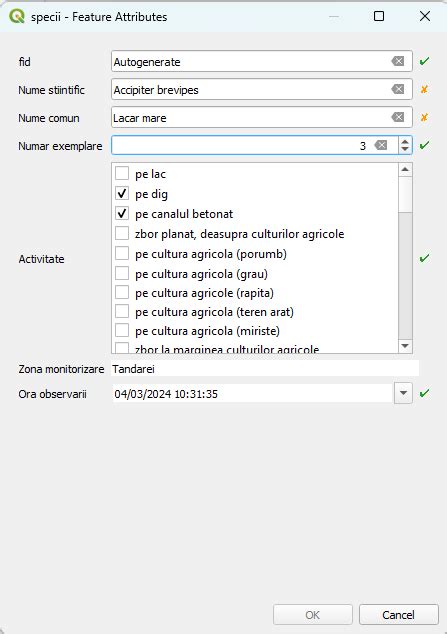Viewport: 447px width, 634px height.
Task: Check 'pe cultura agricola (miriste)'
Action: click(x=122, y=330)
